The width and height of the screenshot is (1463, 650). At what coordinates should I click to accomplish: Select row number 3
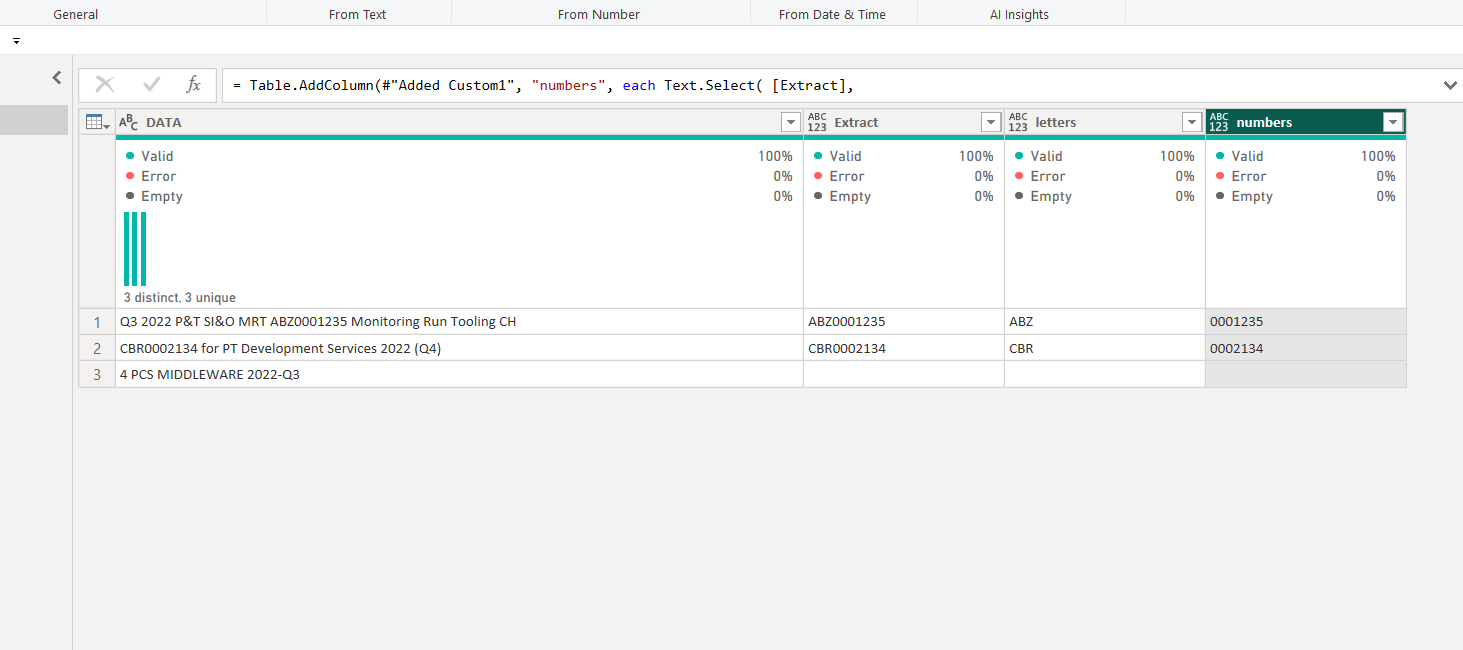(97, 374)
